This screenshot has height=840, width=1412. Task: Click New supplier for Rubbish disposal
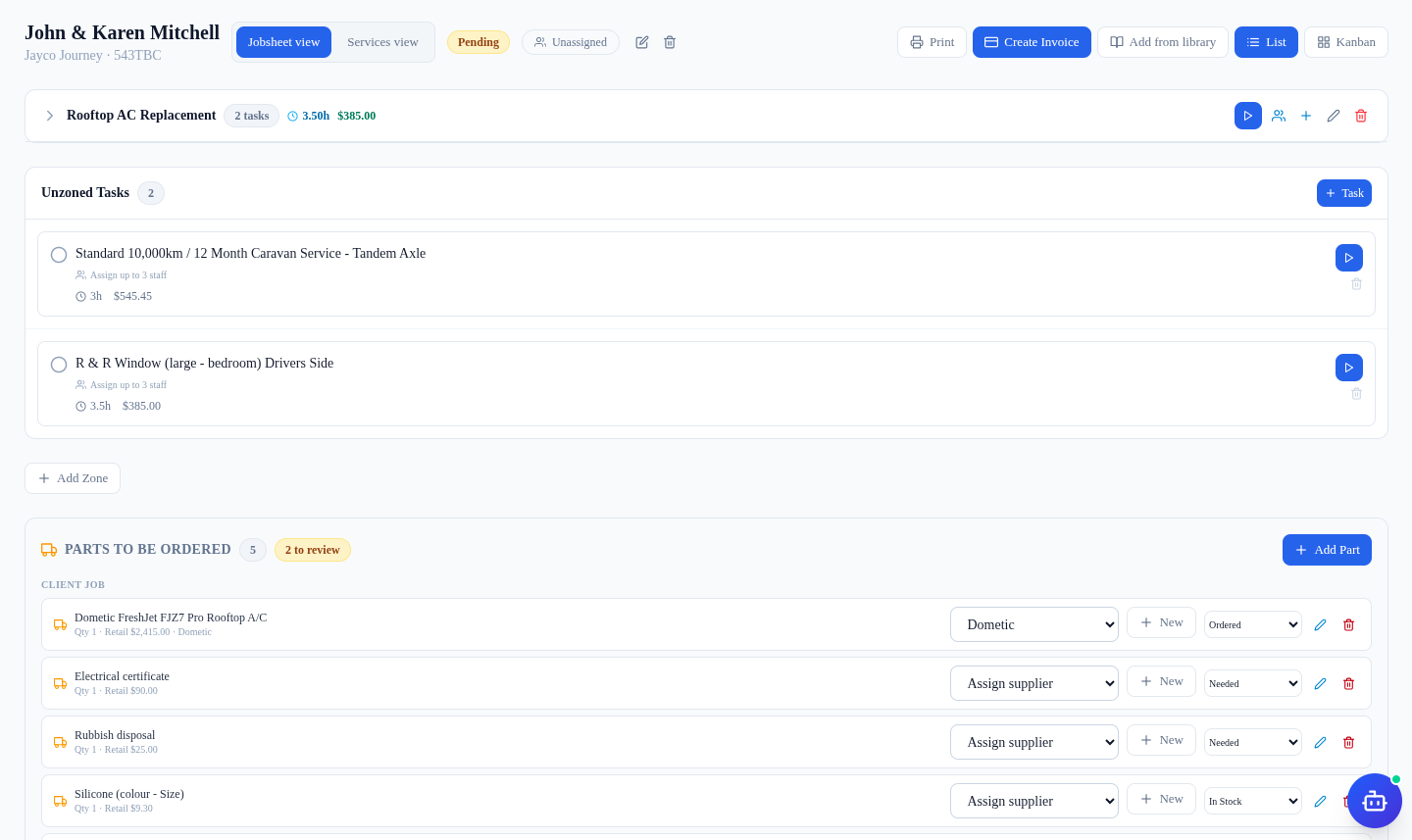pos(1161,740)
